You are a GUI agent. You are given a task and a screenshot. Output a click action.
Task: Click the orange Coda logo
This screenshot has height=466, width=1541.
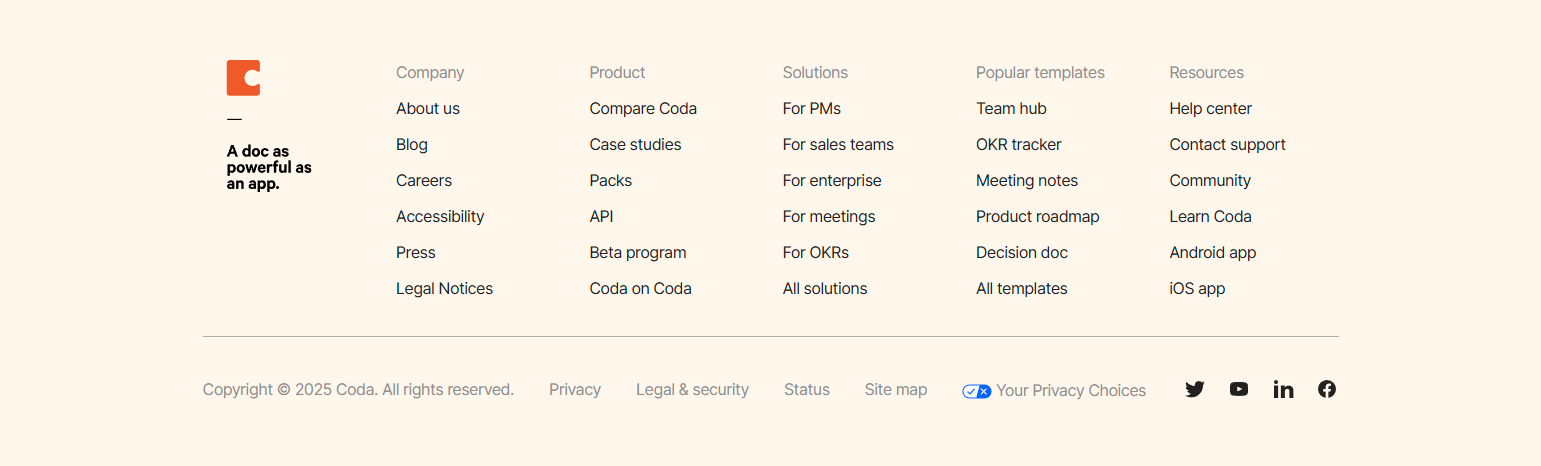point(243,78)
